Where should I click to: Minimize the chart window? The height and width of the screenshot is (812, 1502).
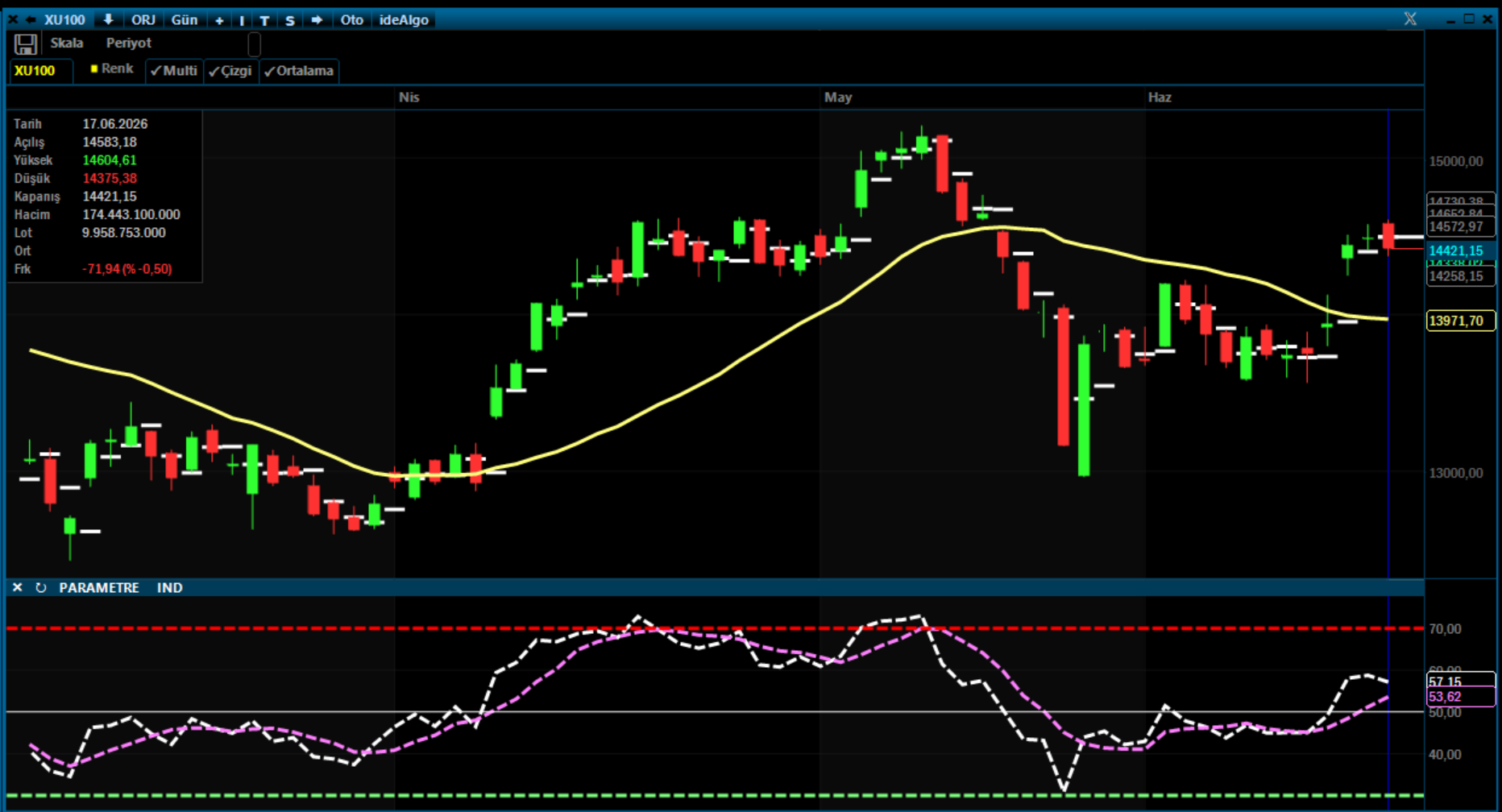[1450, 19]
